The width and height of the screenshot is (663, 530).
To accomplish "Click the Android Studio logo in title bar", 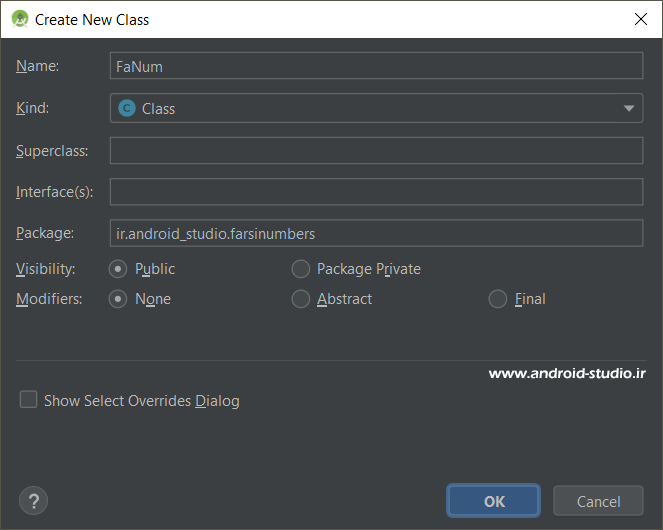I will [19, 19].
